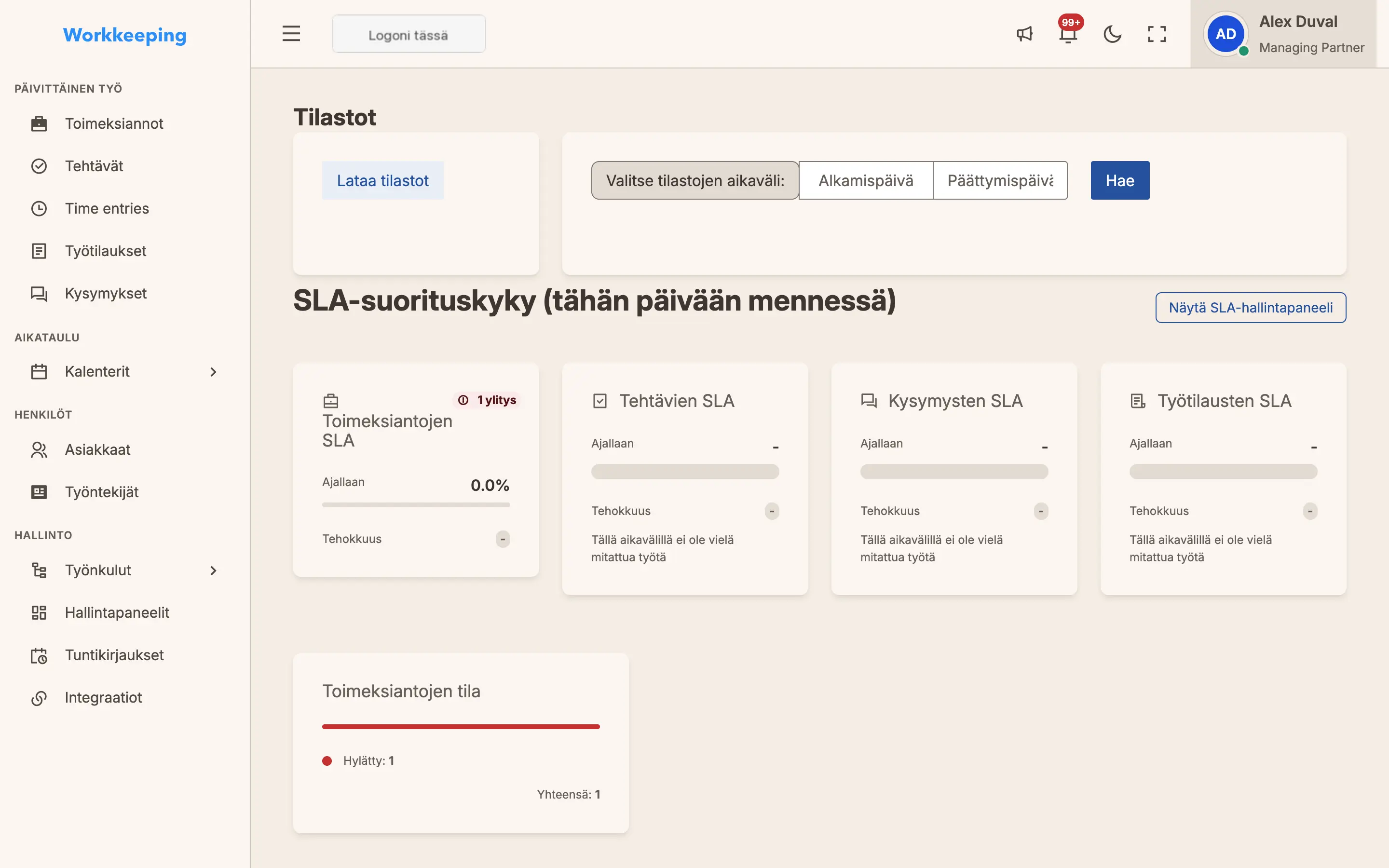1389x868 pixels.
Task: Click the Hallintapaneelit dashboard grid icon
Action: coord(39,612)
